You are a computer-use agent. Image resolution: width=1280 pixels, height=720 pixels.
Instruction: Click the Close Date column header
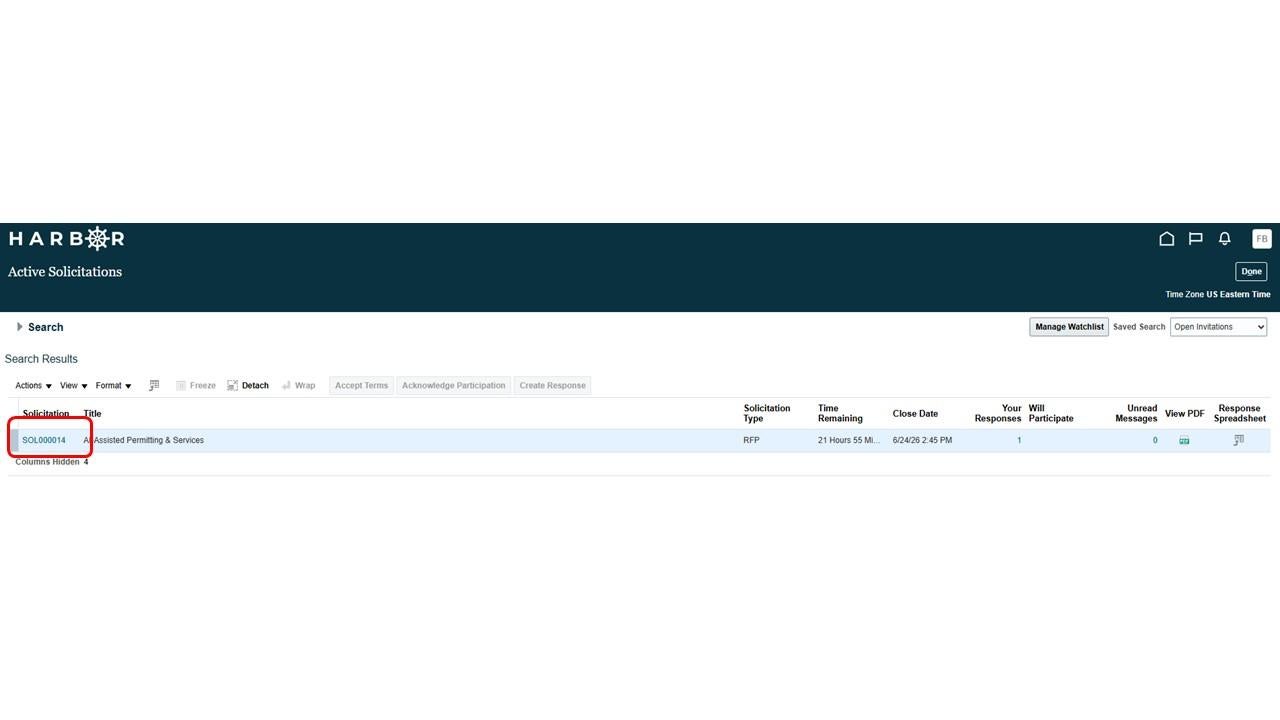point(915,413)
